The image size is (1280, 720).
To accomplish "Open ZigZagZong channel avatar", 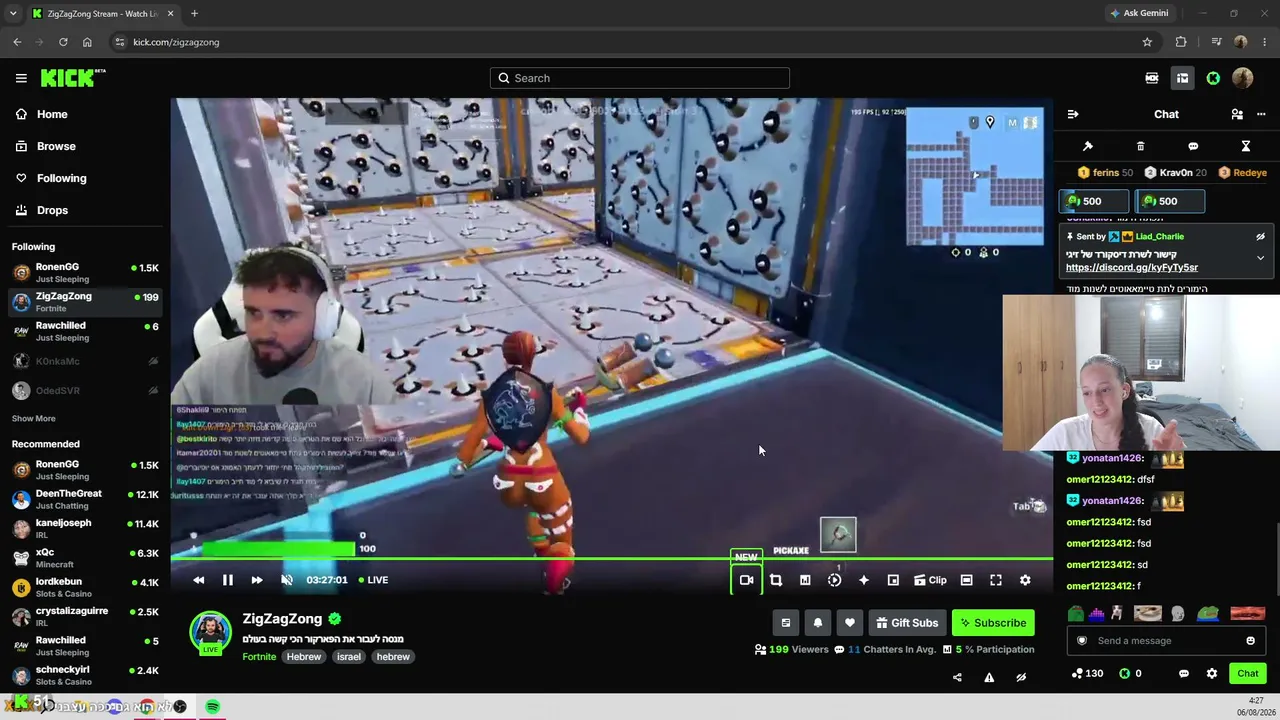I will pos(210,632).
